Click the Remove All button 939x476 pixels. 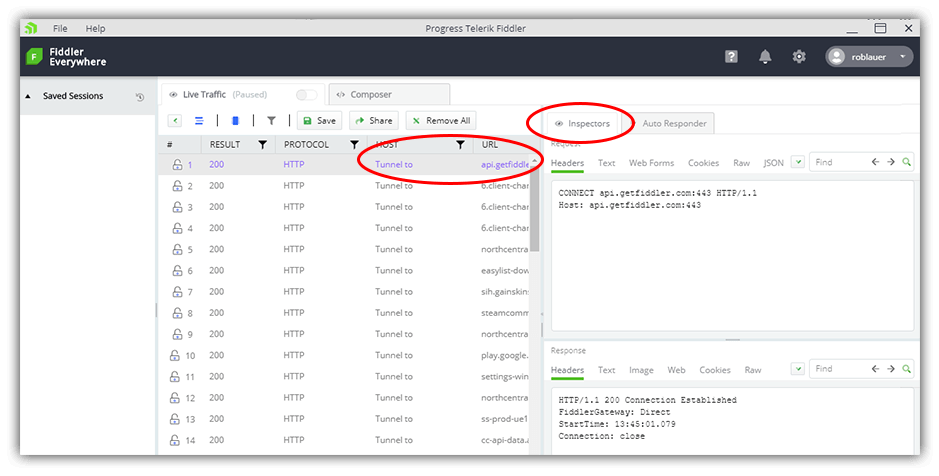click(x=441, y=121)
